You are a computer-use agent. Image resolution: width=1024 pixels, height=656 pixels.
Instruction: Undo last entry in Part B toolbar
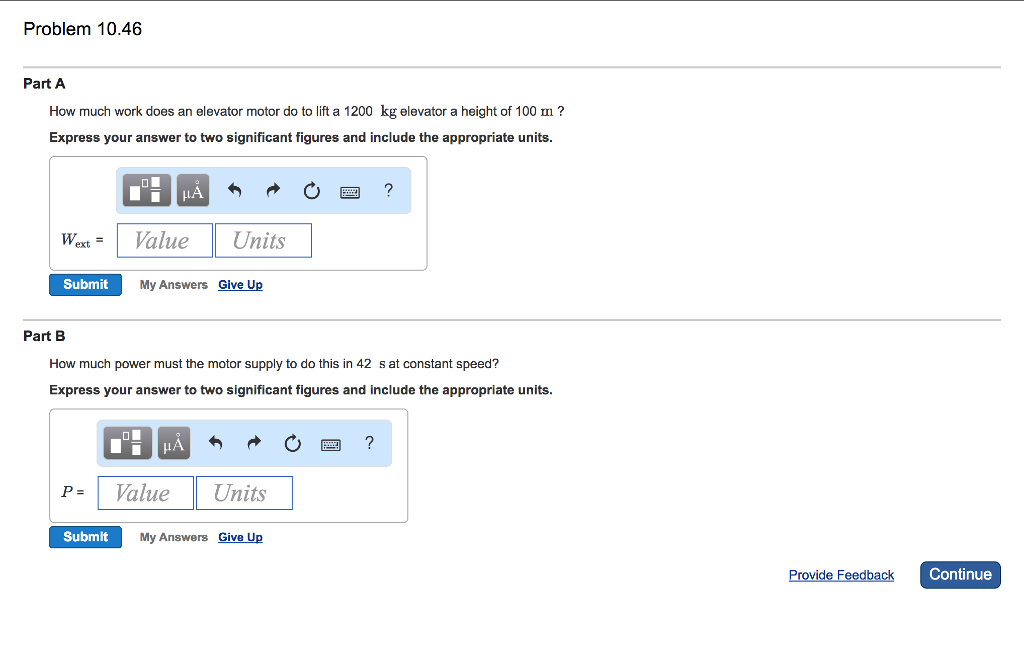[x=215, y=443]
